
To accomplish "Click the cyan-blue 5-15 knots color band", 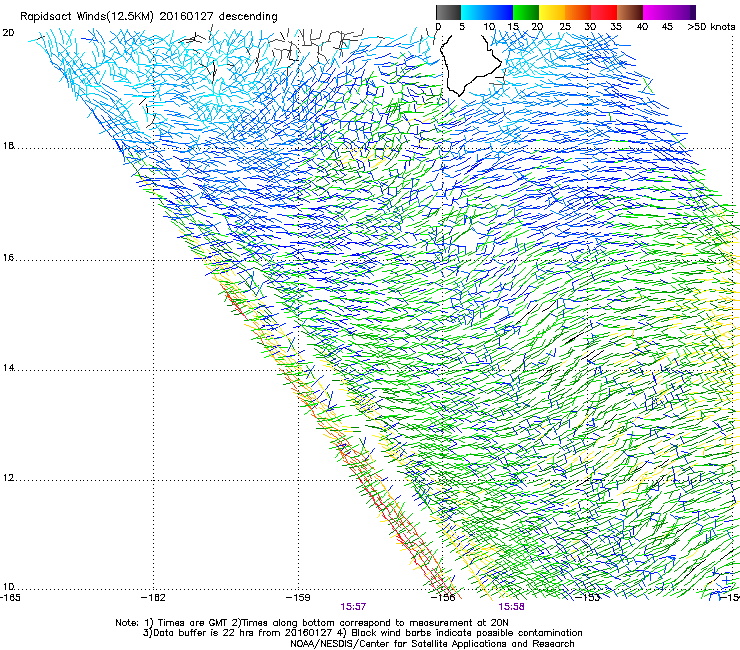I will [x=487, y=12].
